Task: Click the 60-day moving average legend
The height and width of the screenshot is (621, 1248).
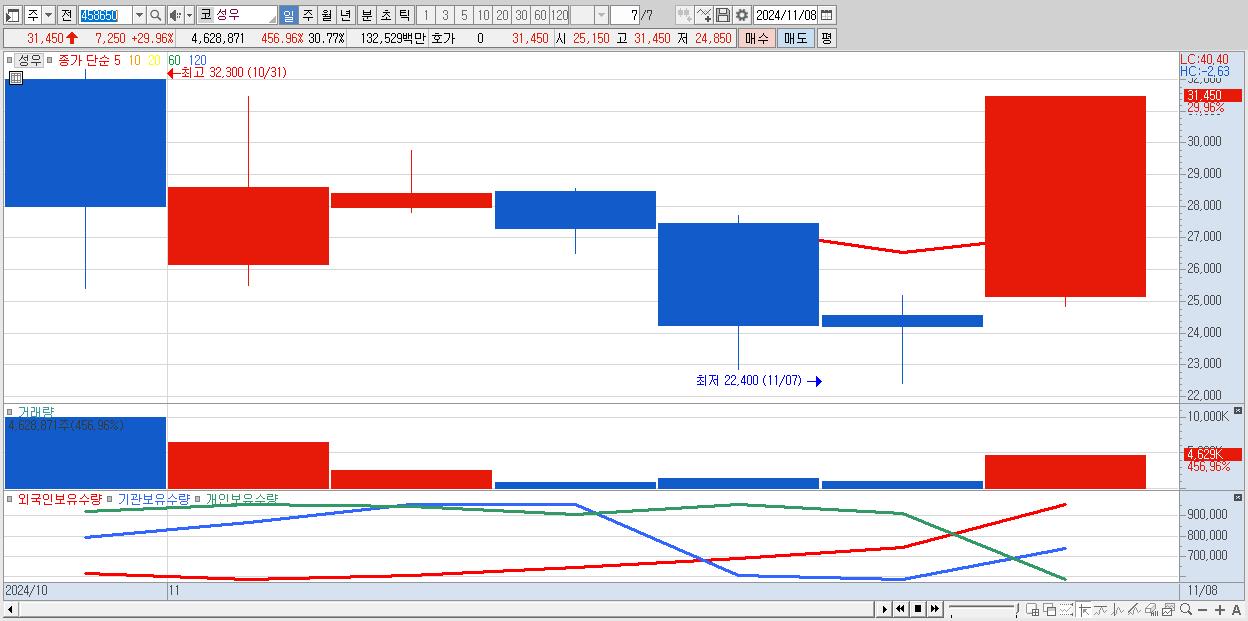Action: tap(174, 60)
